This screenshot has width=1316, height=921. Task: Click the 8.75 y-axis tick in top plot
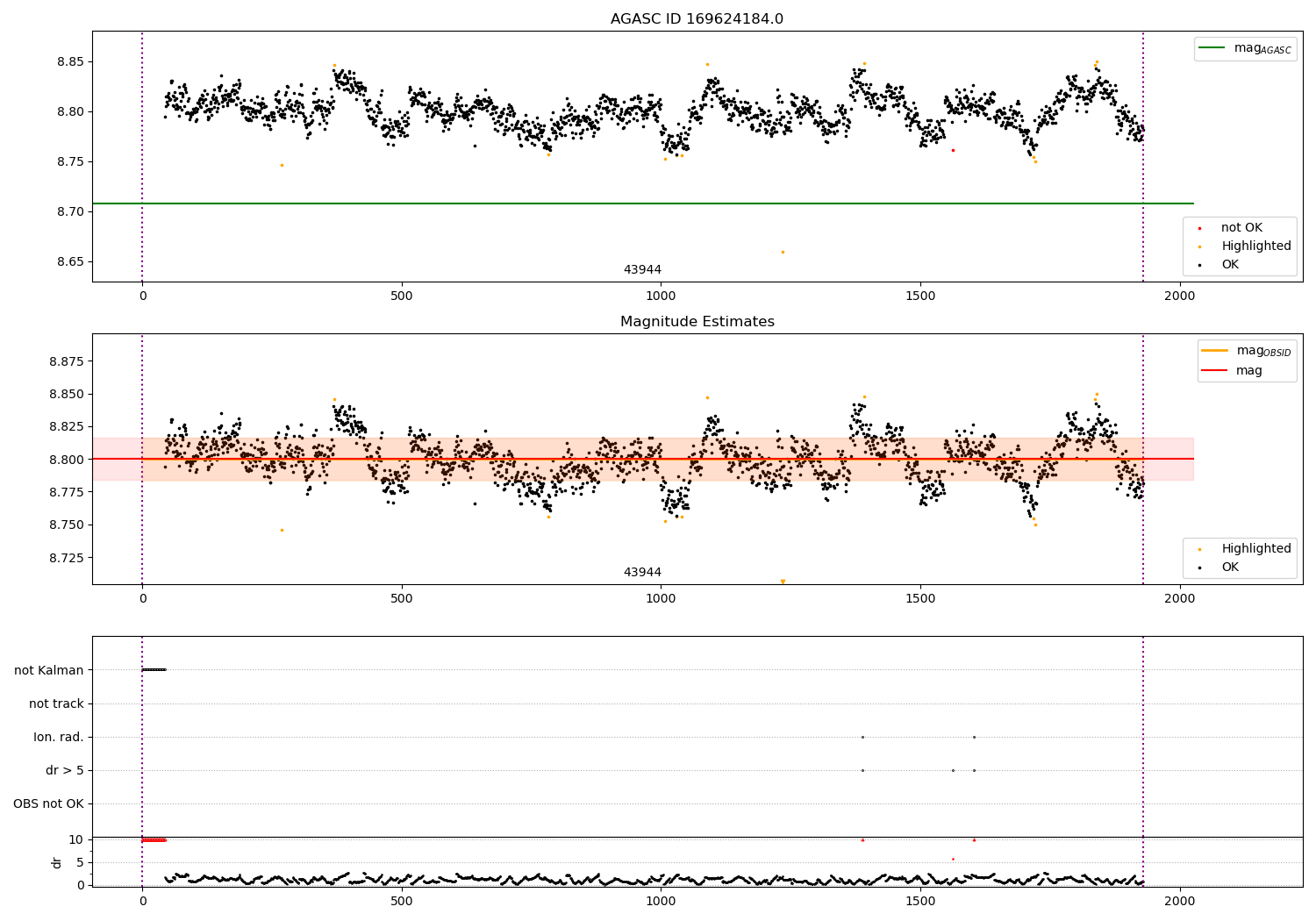pyautogui.click(x=70, y=161)
